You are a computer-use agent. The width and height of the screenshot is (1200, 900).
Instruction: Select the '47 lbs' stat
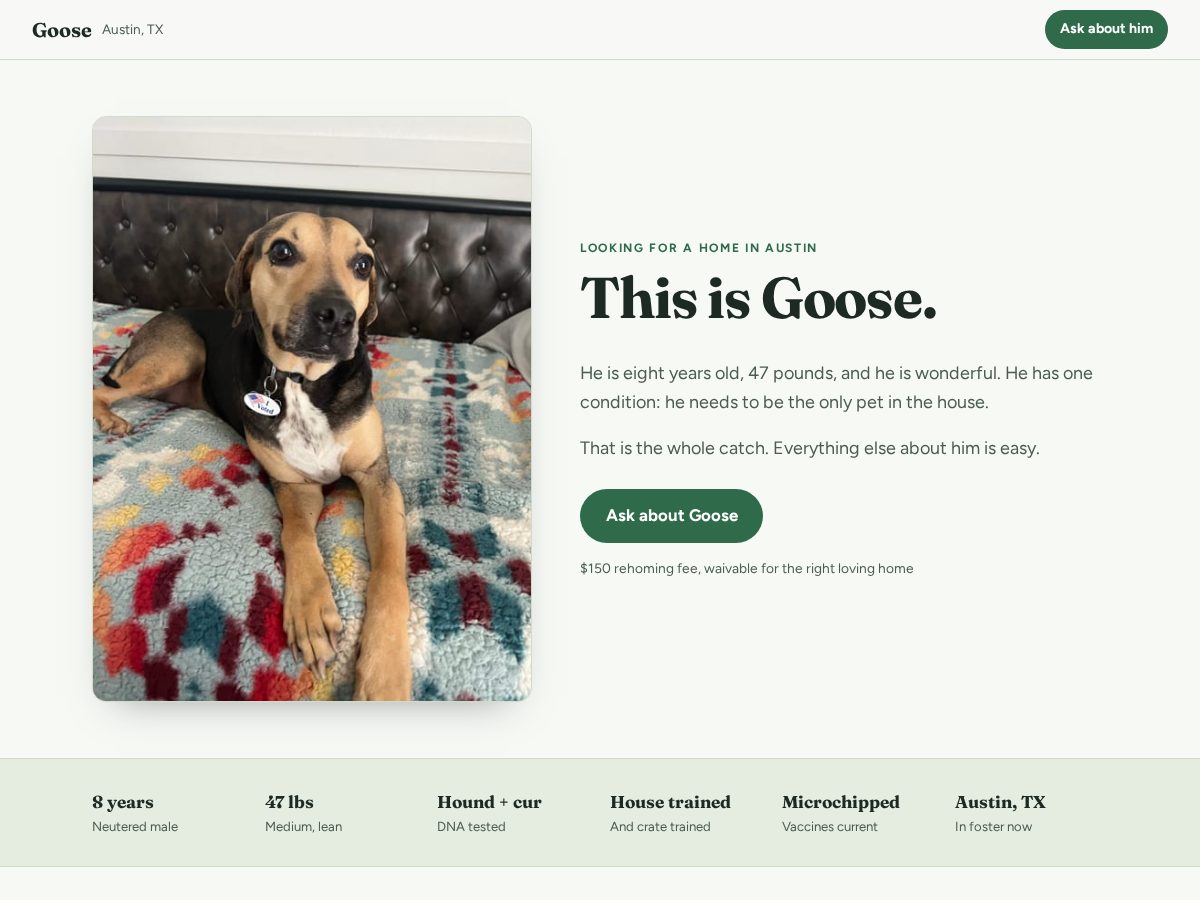coord(289,802)
